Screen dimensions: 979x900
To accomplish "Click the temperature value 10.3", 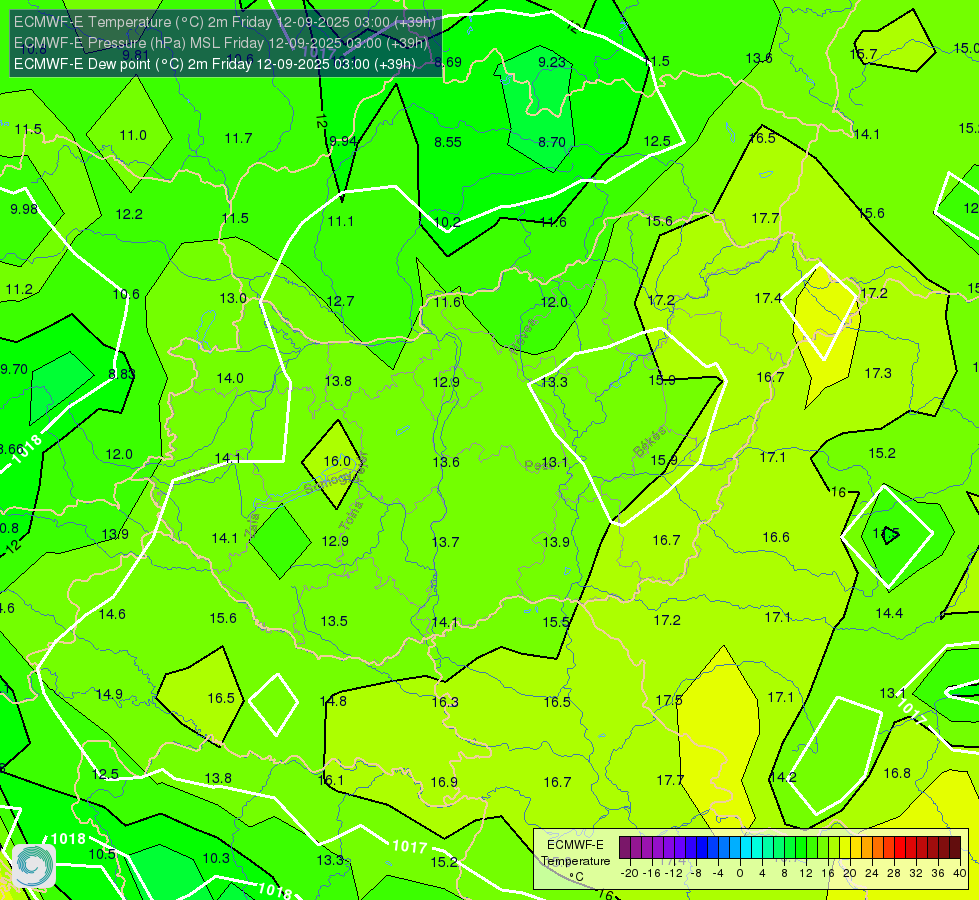I will 216,858.
